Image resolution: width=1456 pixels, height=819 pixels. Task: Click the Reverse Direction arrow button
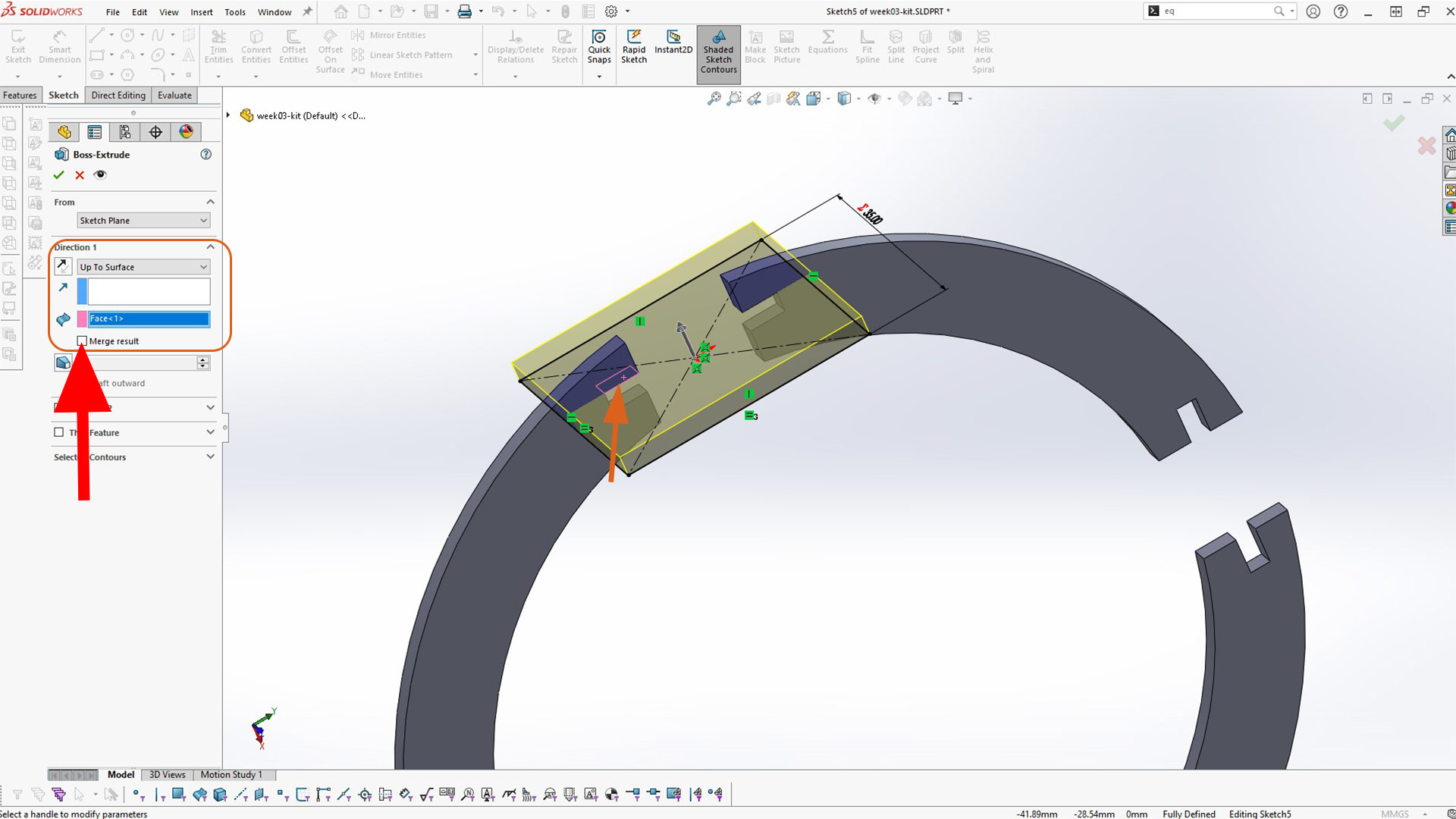click(63, 266)
